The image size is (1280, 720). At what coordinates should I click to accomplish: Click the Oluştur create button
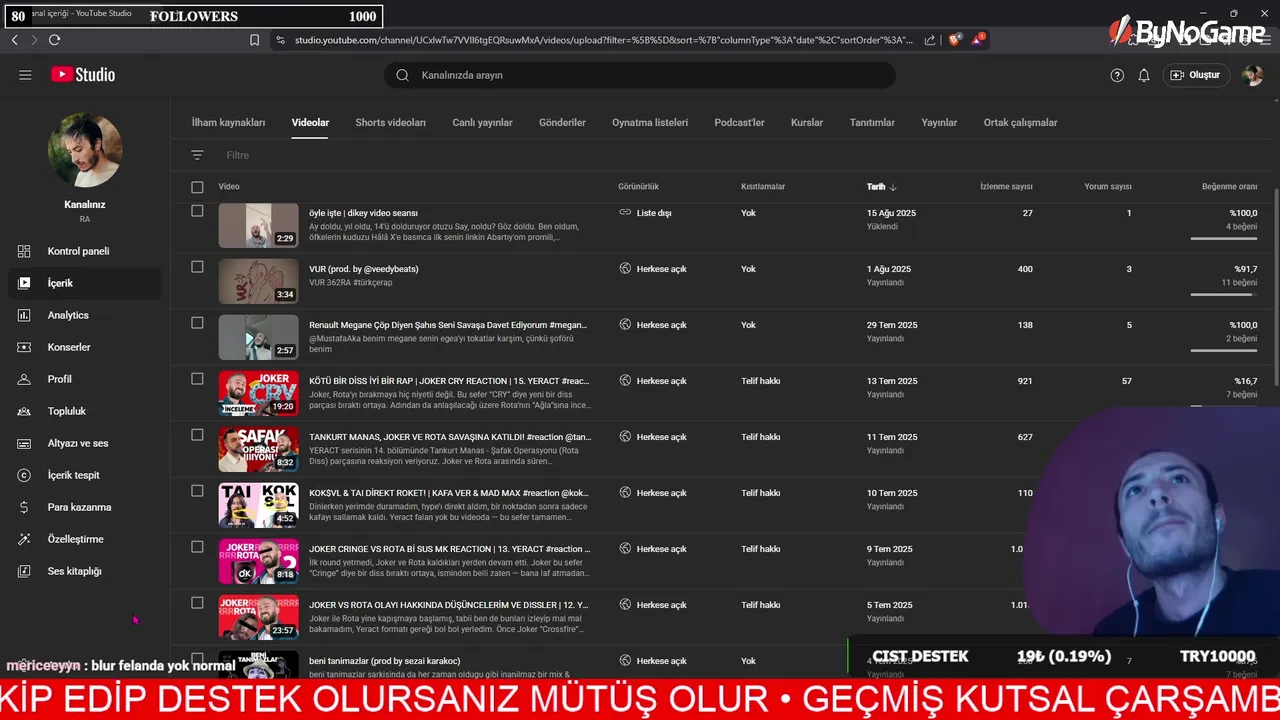[x=1196, y=75]
